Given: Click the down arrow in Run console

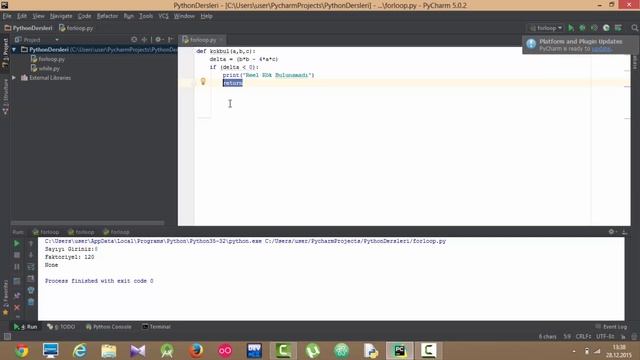Looking at the screenshot, I should click(31, 255).
